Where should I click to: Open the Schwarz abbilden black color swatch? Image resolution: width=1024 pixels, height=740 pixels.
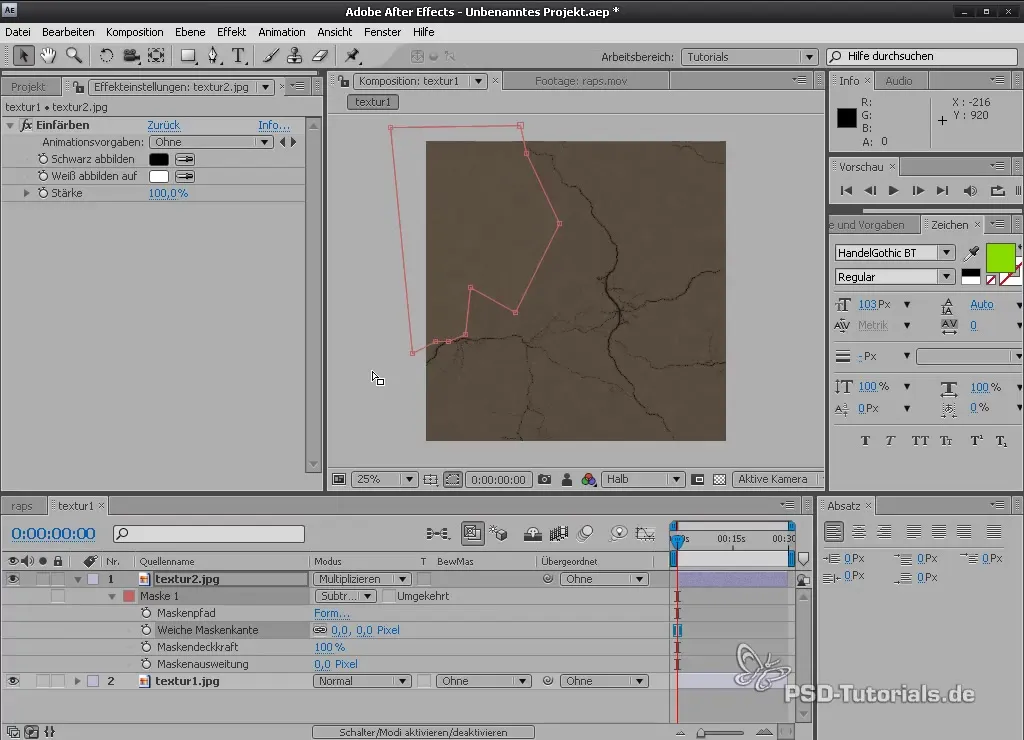pos(159,159)
